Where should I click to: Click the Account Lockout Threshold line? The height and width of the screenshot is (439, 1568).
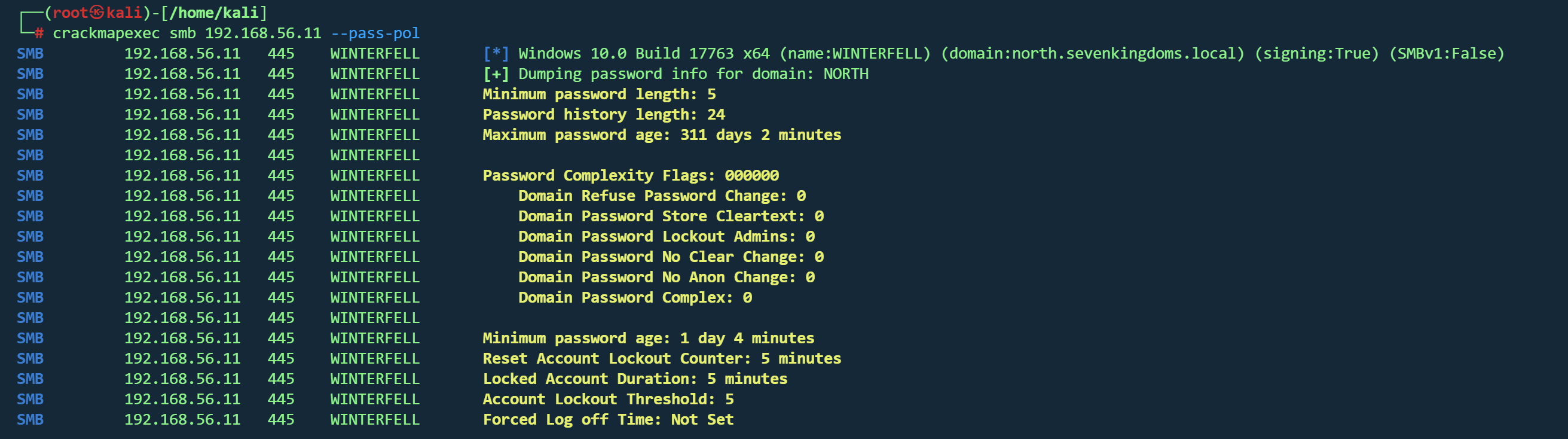608,400
